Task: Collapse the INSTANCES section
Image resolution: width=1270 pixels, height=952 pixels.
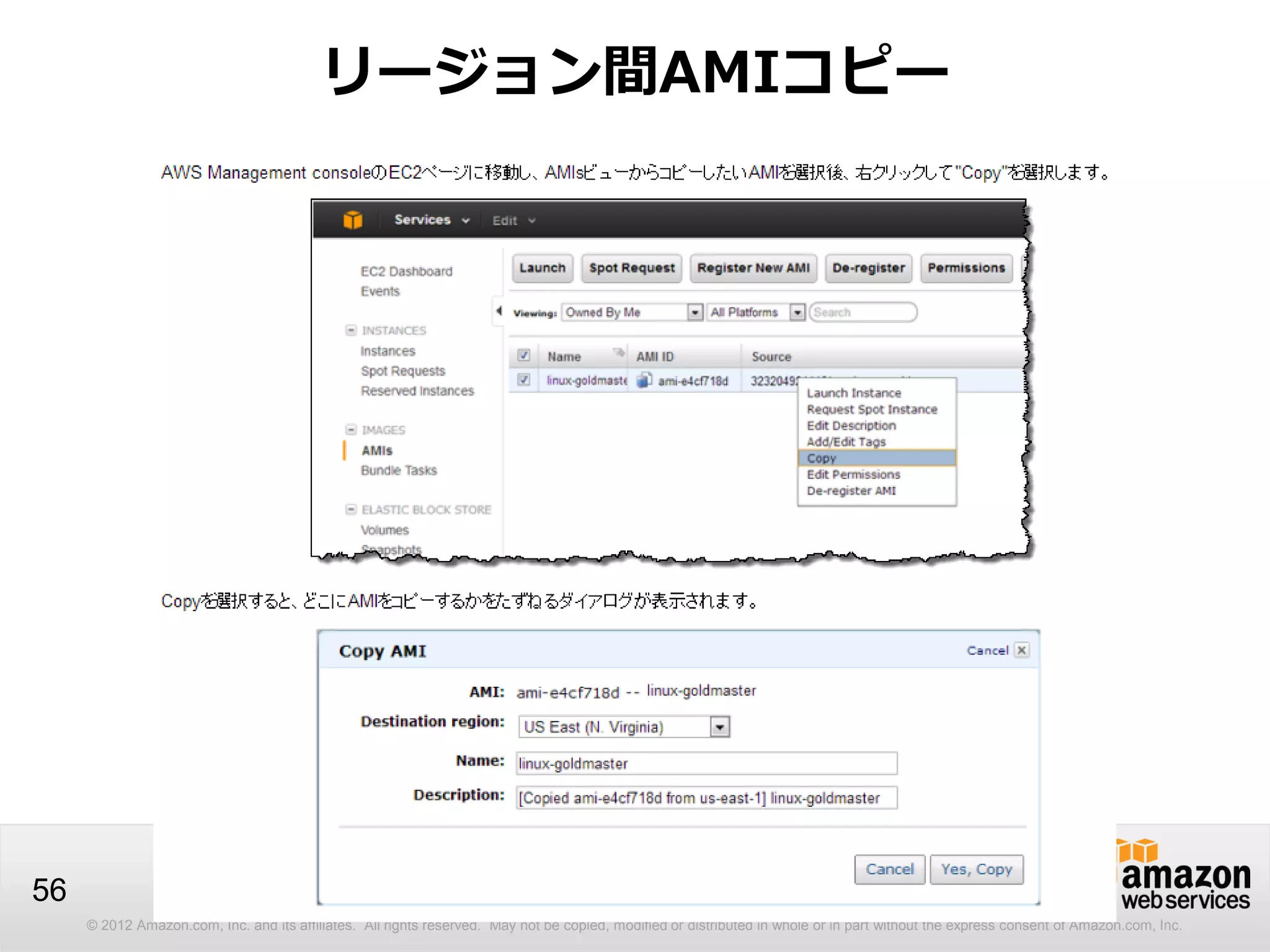Action: click(351, 330)
